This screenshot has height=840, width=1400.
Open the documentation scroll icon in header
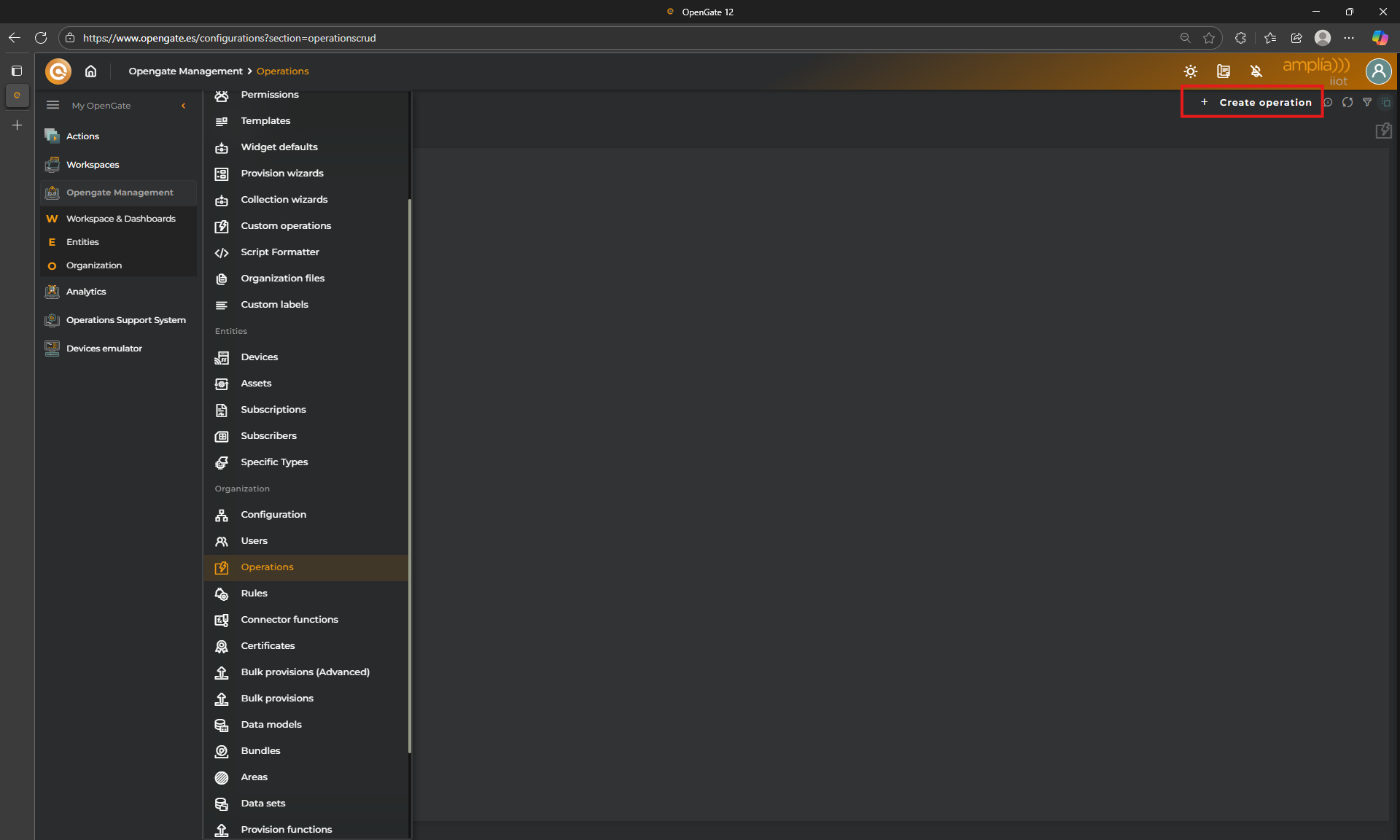1224,71
